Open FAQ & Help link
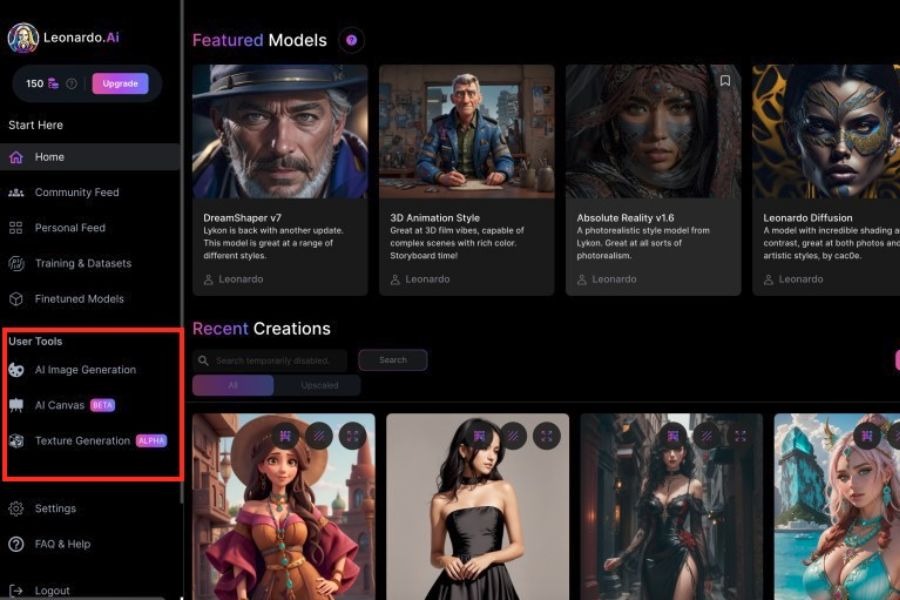 click(x=62, y=544)
